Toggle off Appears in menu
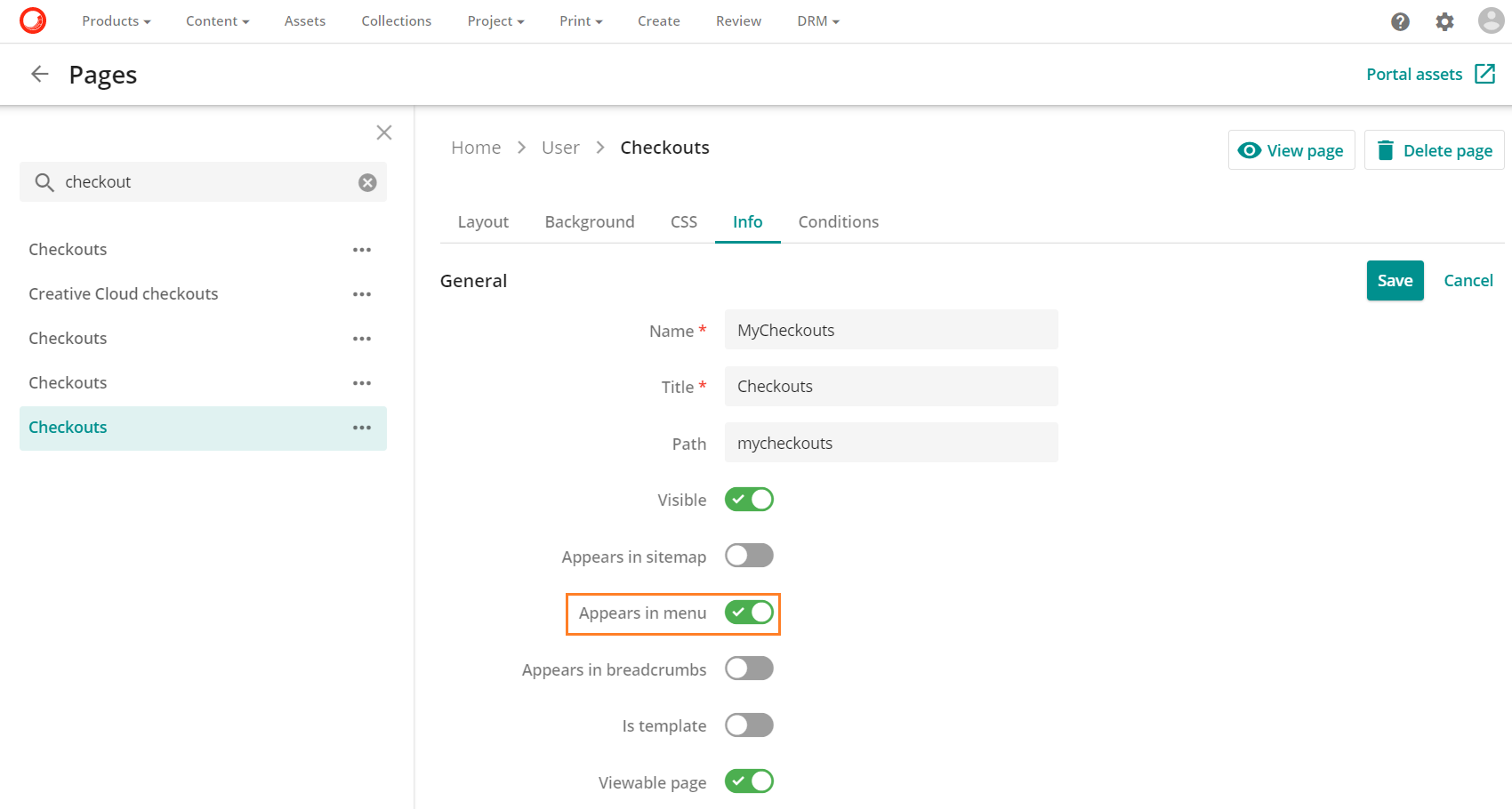This screenshot has width=1512, height=809. pyautogui.click(x=748, y=613)
